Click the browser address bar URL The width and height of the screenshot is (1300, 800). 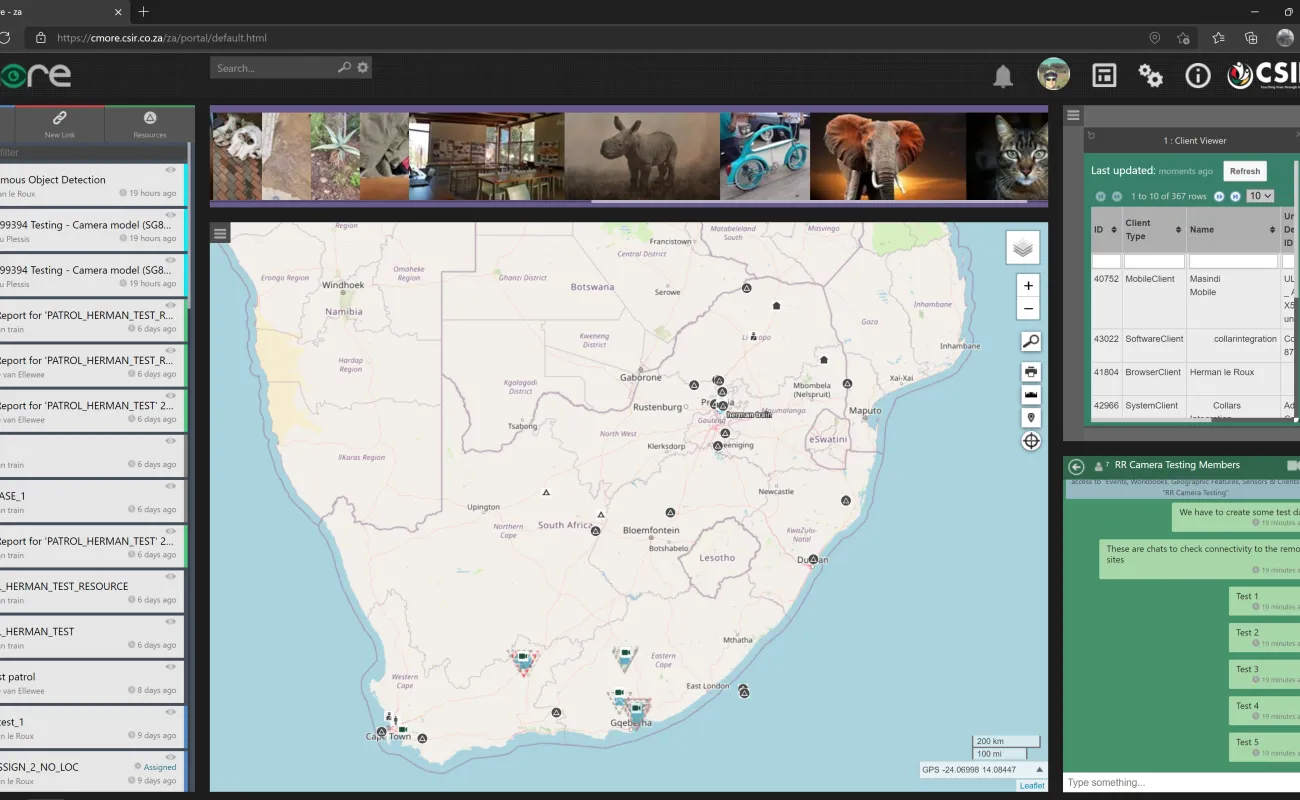pos(162,38)
